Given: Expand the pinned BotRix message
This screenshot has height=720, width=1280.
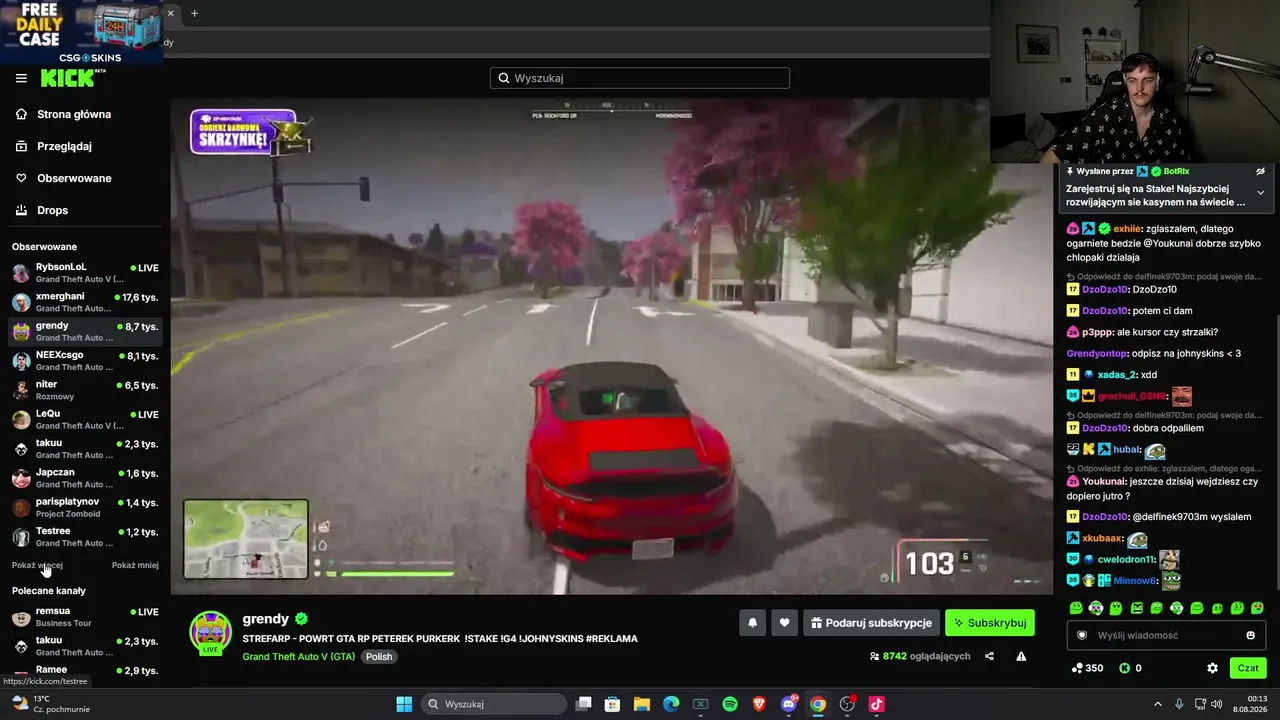Looking at the screenshot, I should click(1260, 192).
